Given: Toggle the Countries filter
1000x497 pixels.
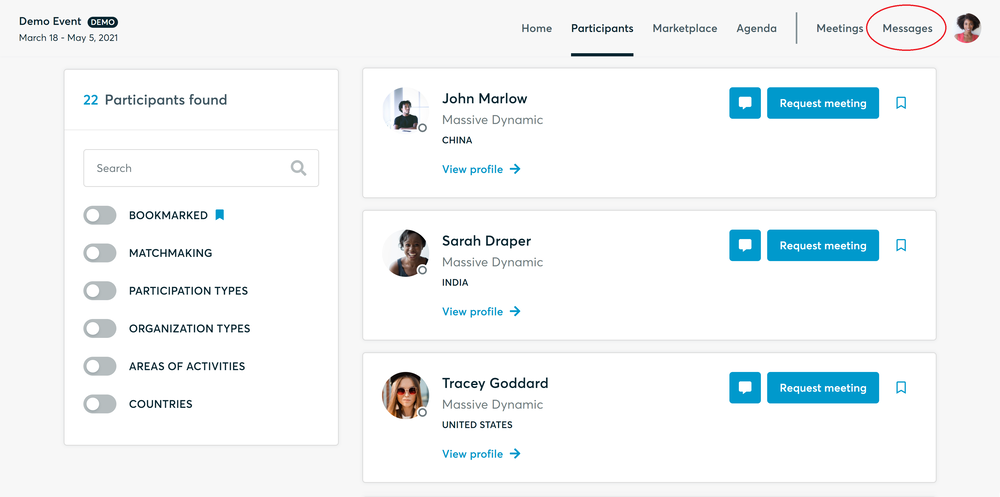Looking at the screenshot, I should click(x=100, y=404).
